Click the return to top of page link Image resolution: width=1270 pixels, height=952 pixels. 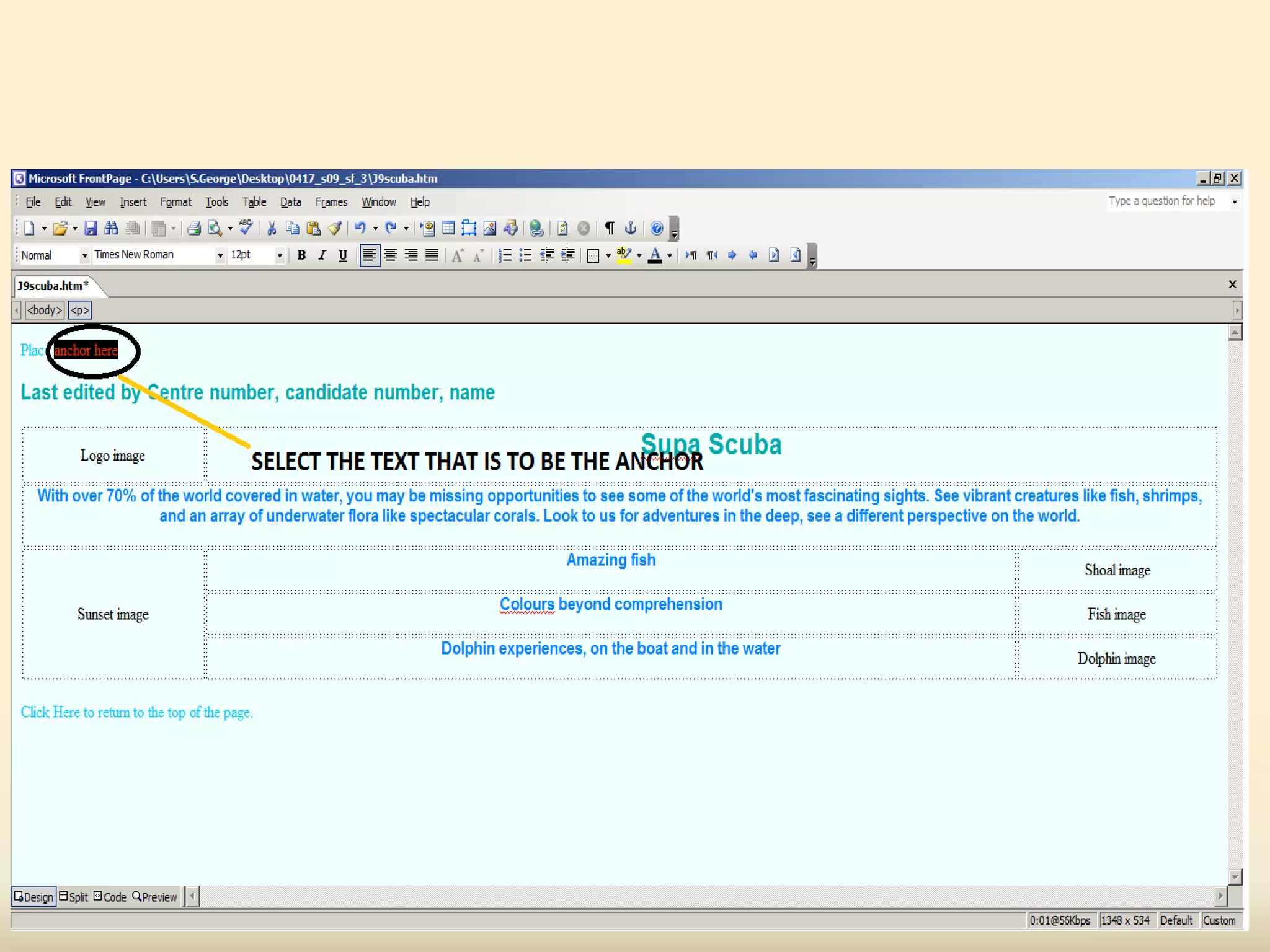(x=136, y=712)
